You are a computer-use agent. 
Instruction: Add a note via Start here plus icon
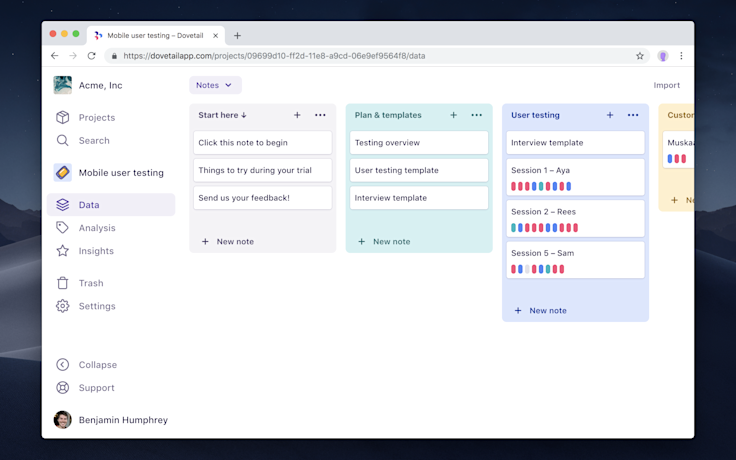pos(297,115)
